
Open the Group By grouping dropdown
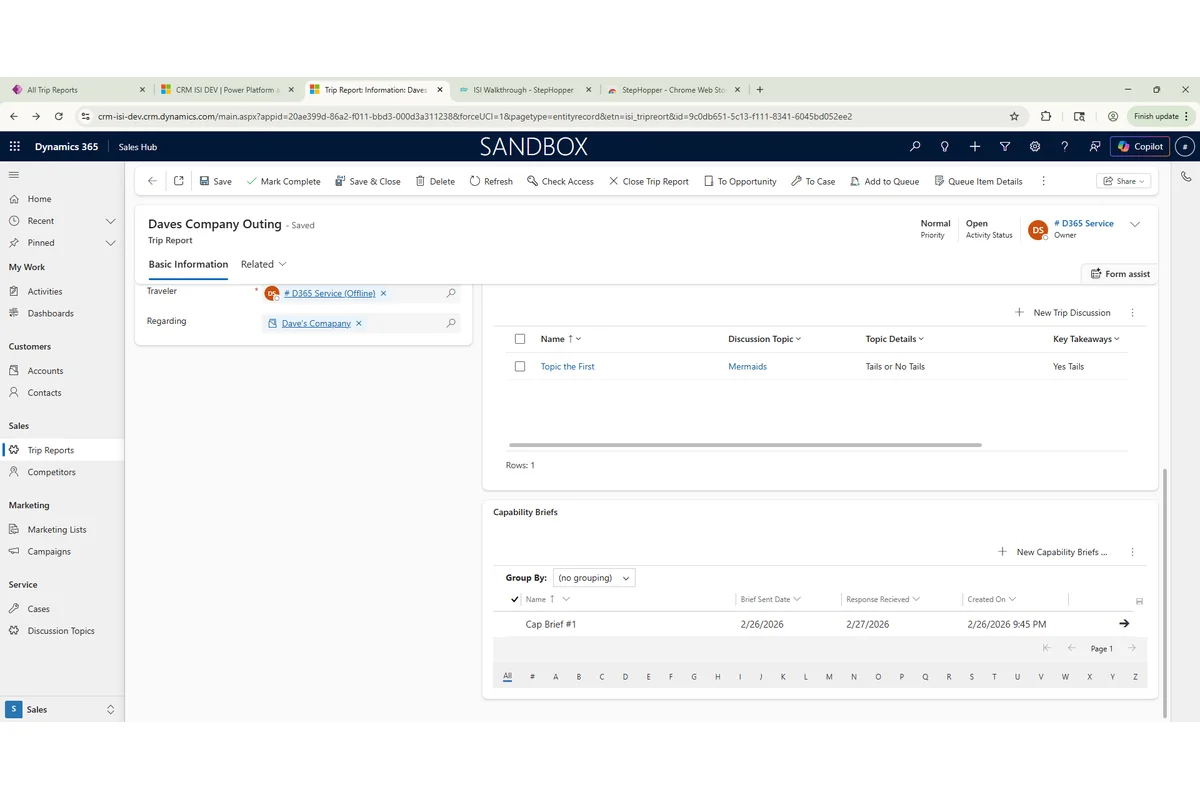(x=593, y=577)
